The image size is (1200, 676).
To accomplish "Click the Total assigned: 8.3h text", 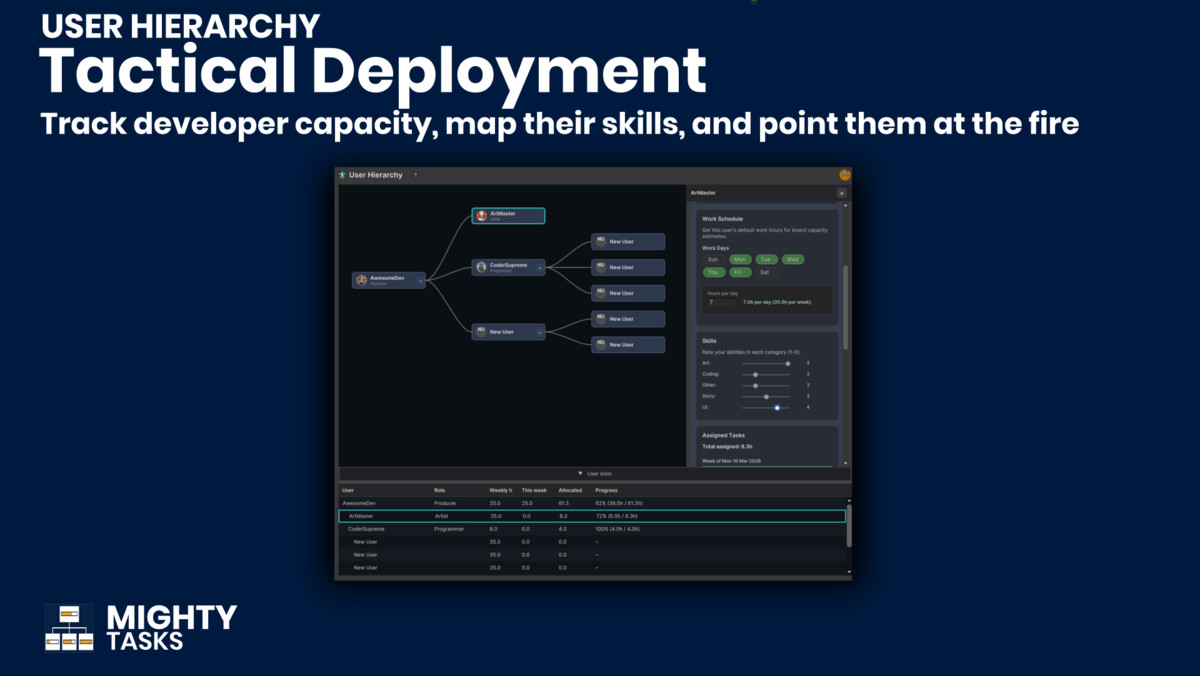I will click(x=729, y=446).
